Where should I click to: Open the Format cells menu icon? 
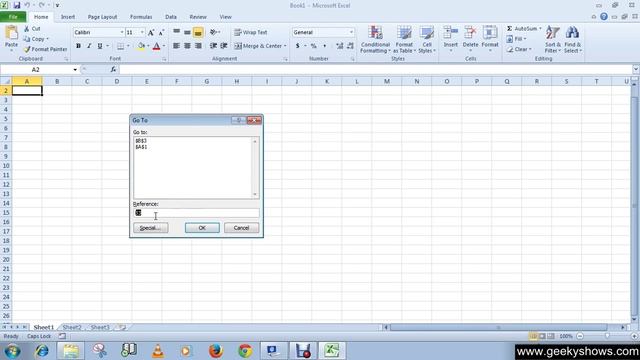[x=490, y=33]
